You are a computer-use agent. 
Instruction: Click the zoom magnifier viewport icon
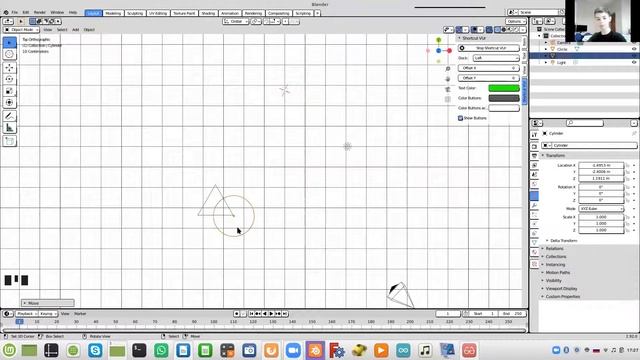448,69
